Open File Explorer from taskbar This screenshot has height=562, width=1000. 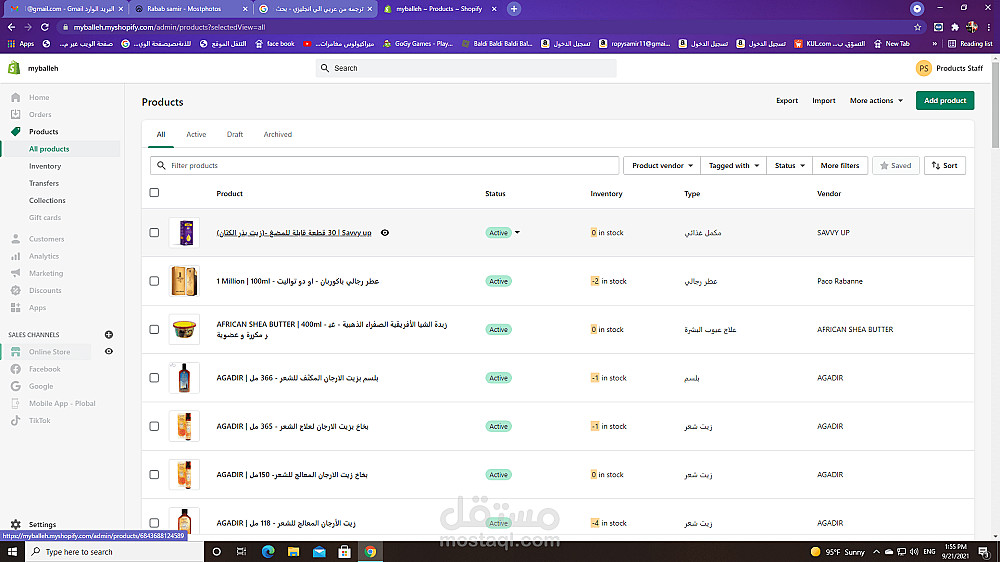tap(293, 552)
